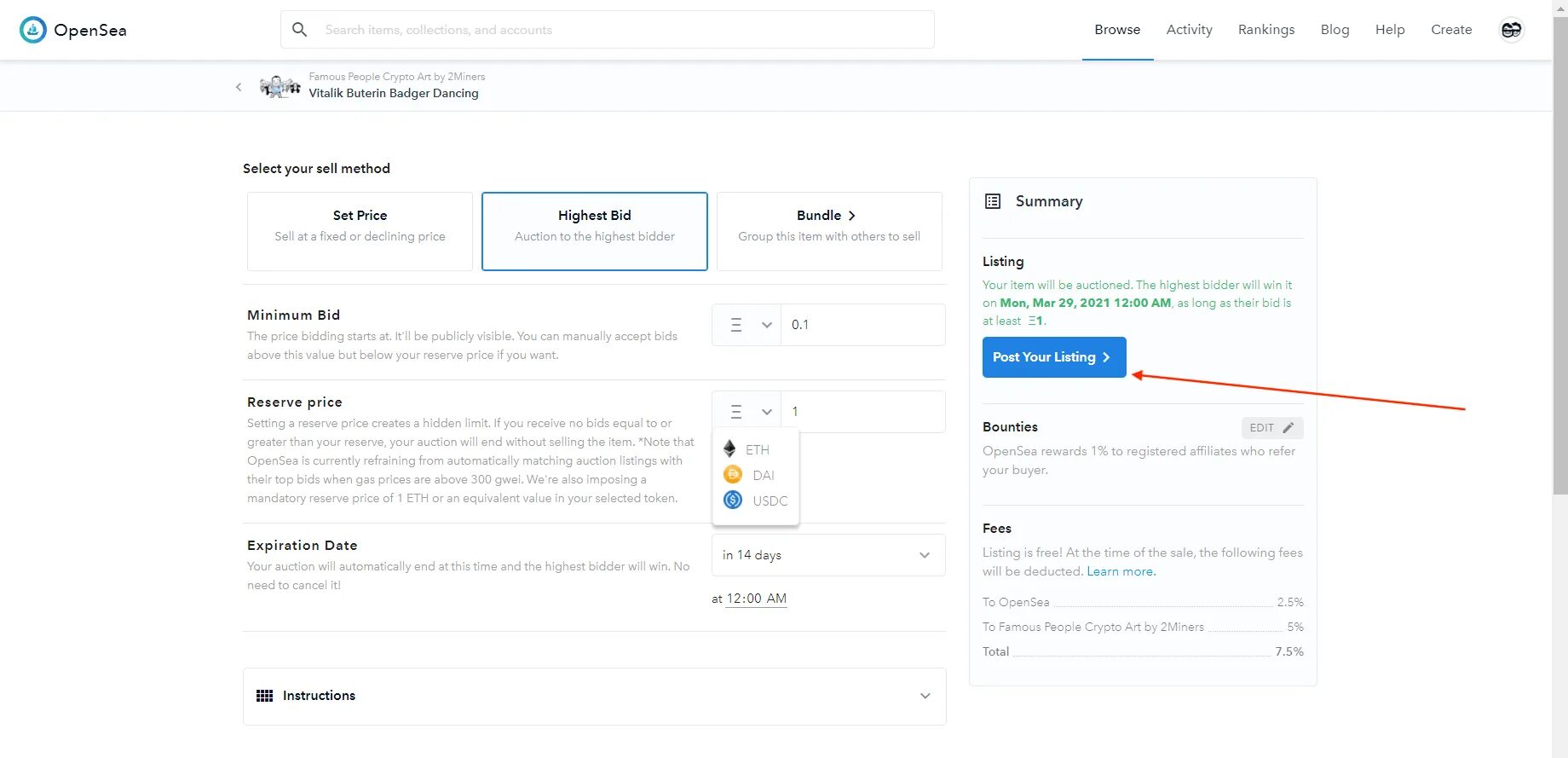Open the user profile avatar
The height and width of the screenshot is (758, 1568).
point(1511,30)
